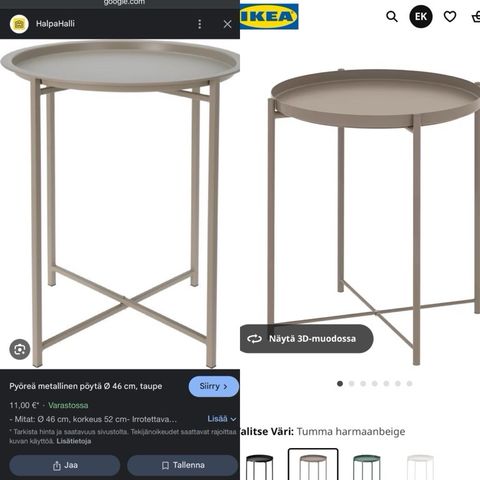Open the Lisätietoja link
Image resolution: width=480 pixels, height=480 pixels.
(x=74, y=441)
